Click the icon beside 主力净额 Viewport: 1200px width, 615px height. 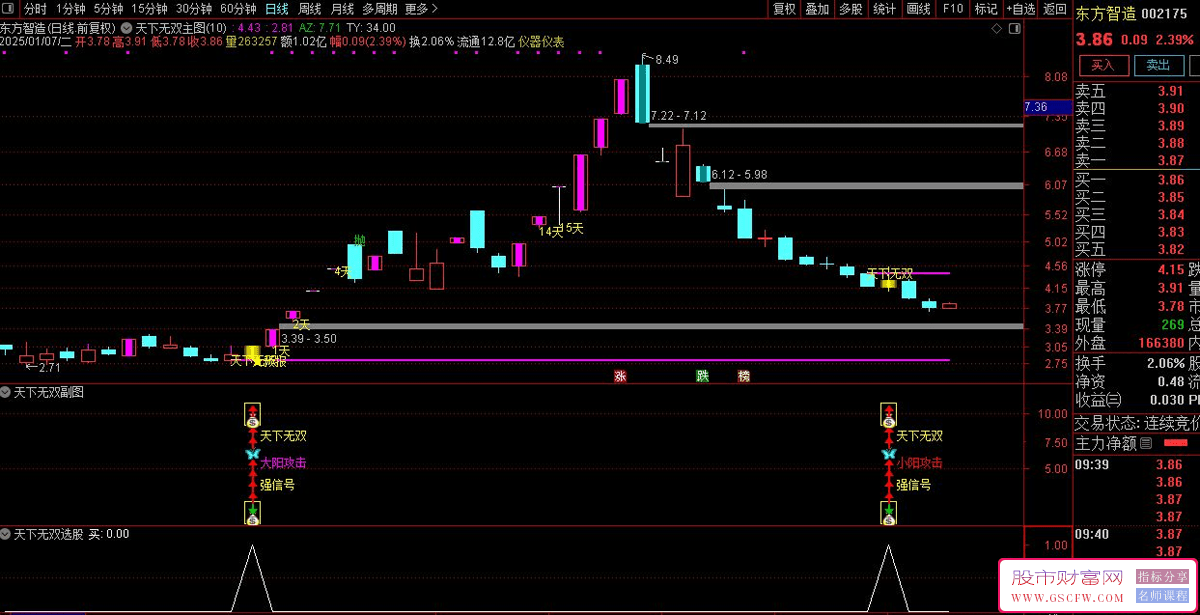click(x=1146, y=443)
